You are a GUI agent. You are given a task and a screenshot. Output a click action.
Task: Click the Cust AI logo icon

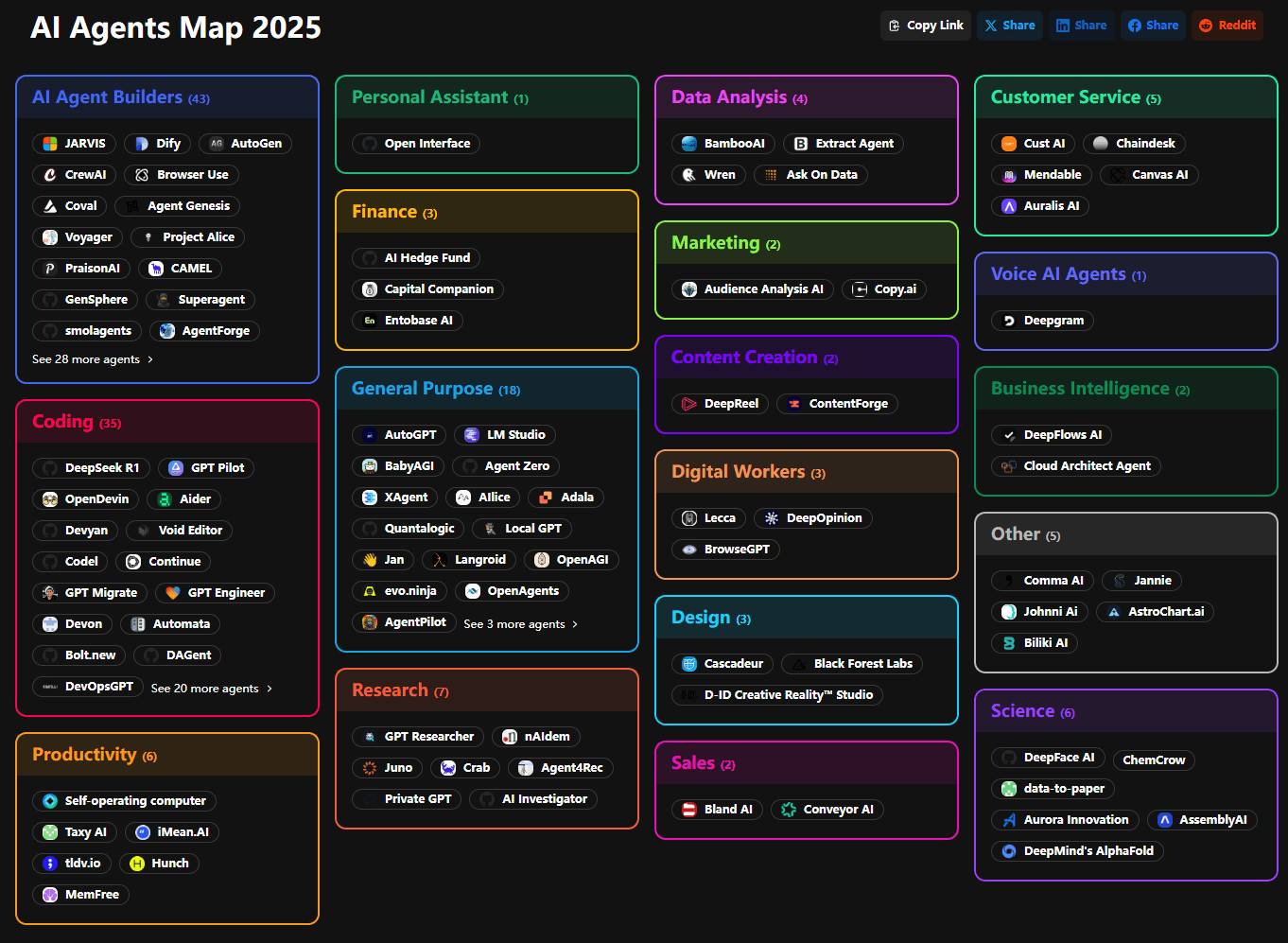click(1009, 144)
